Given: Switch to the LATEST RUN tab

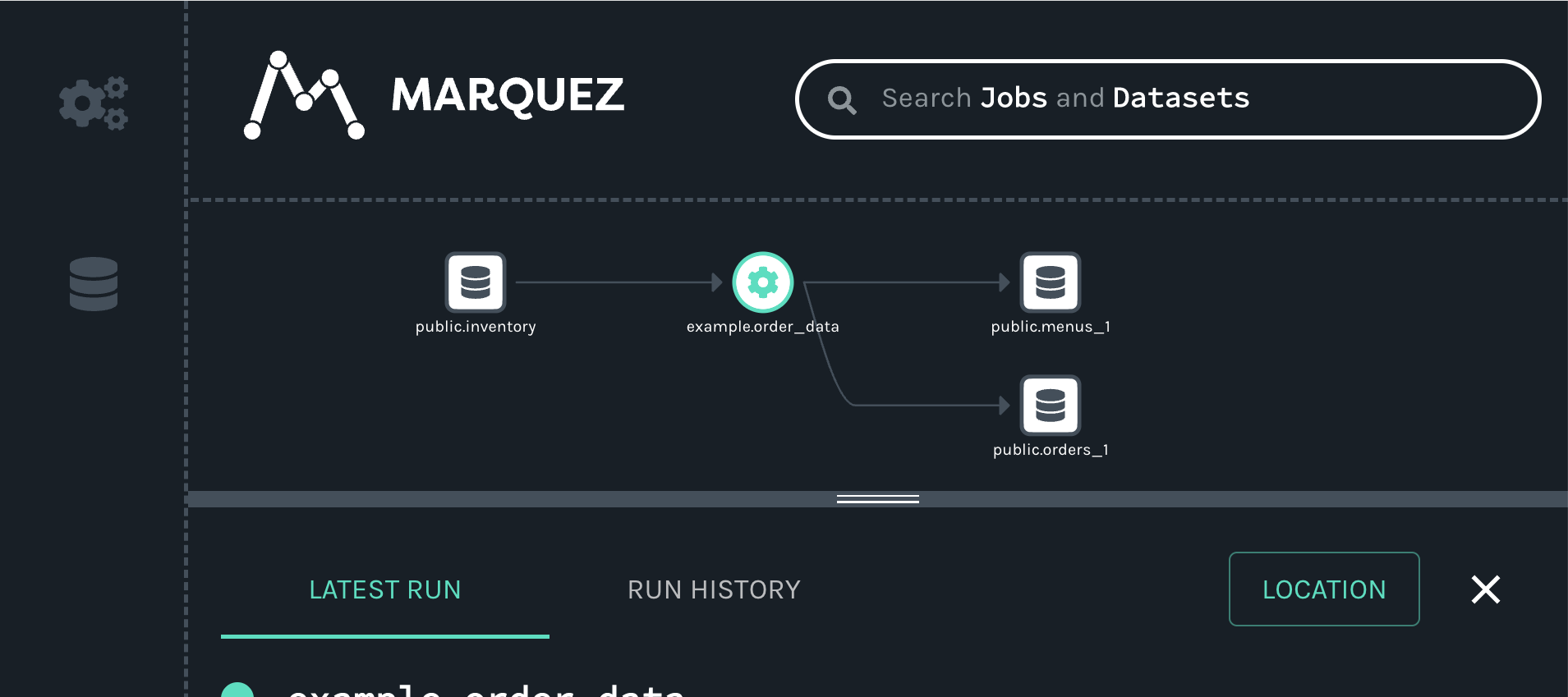Looking at the screenshot, I should (x=385, y=590).
